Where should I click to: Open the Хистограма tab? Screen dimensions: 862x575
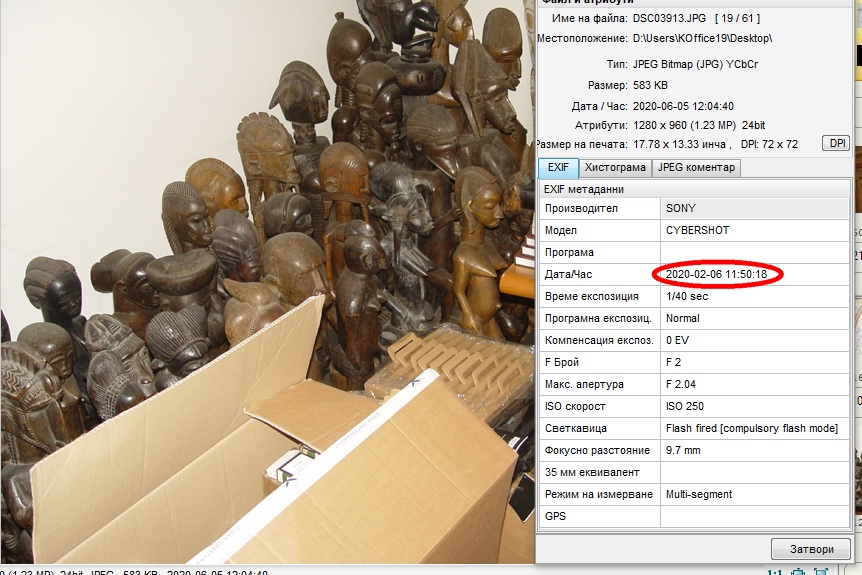[615, 168]
